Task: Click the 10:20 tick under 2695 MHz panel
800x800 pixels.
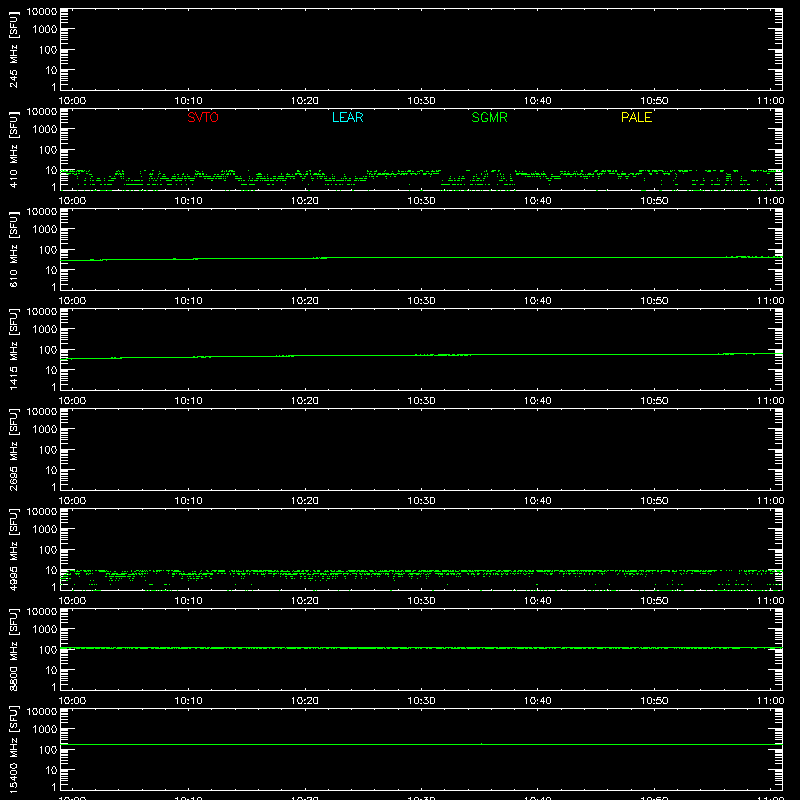Action: (x=305, y=501)
